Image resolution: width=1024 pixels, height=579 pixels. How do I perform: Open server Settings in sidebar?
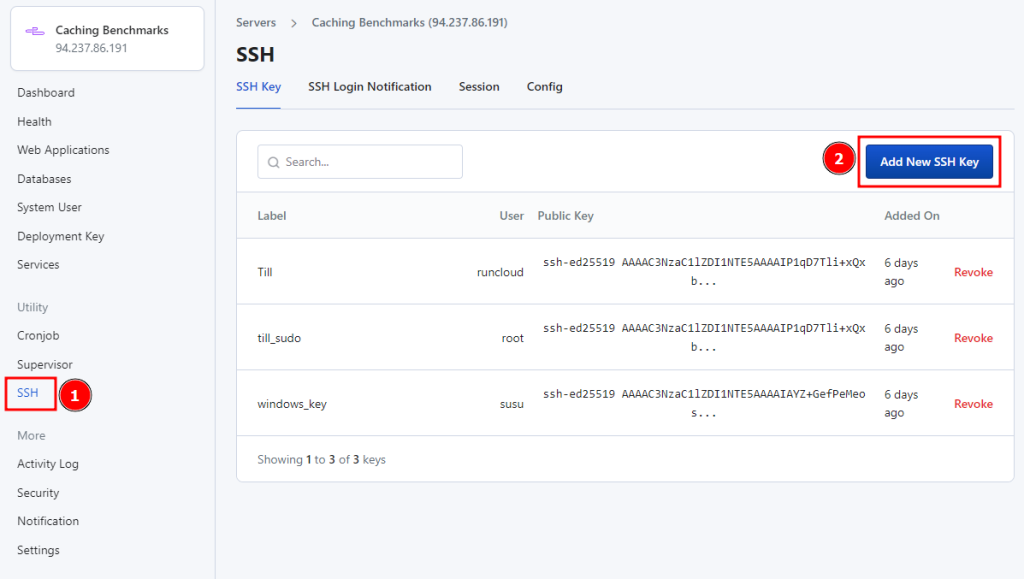coord(38,550)
